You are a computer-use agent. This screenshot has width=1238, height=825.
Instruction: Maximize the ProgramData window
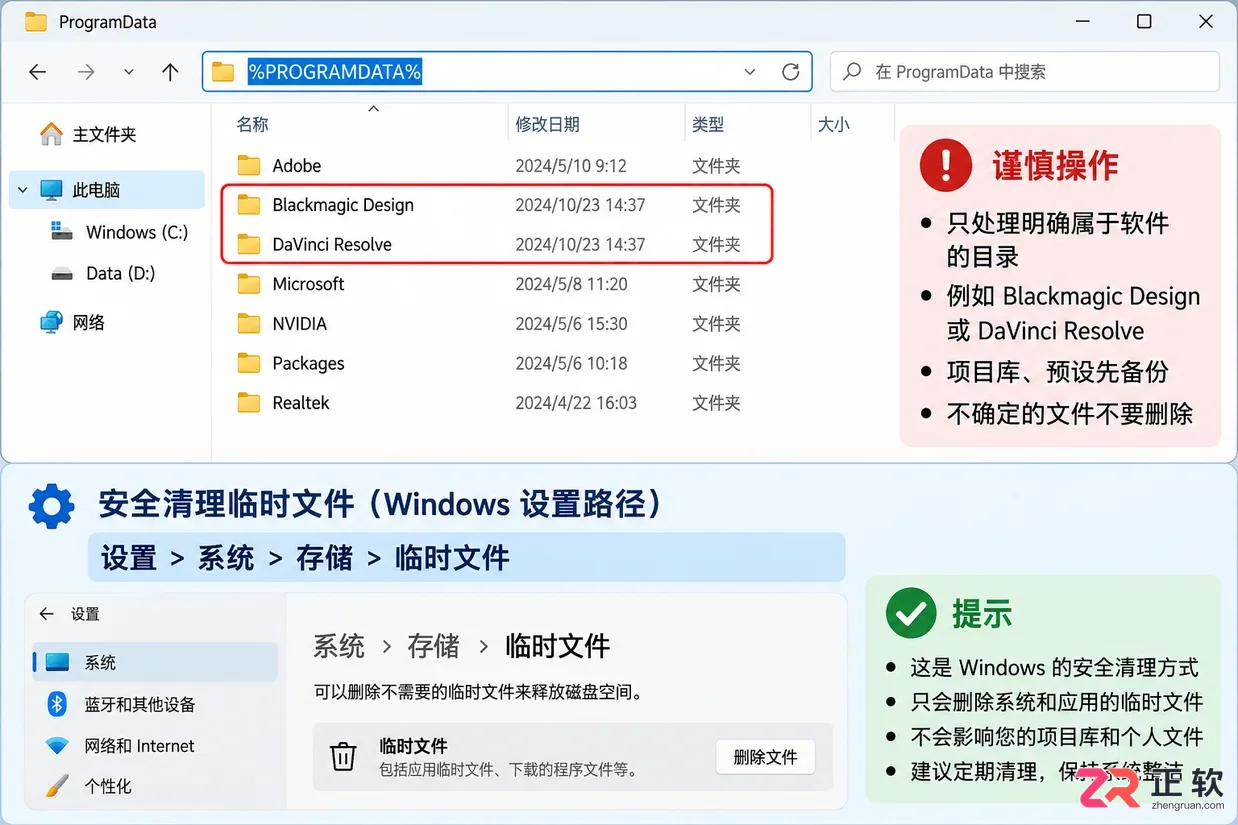point(1144,21)
